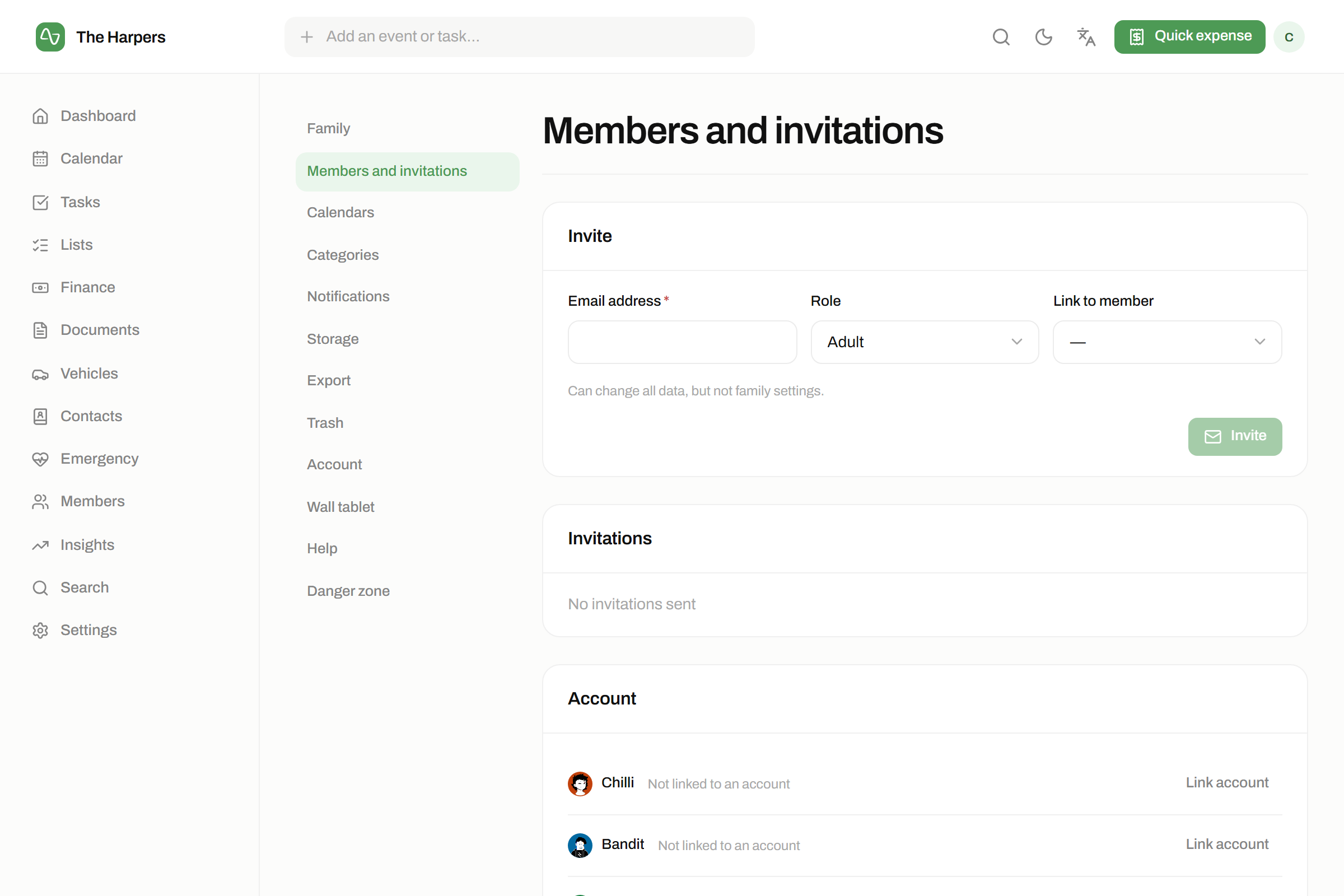Switch to Categories settings

click(x=408, y=255)
